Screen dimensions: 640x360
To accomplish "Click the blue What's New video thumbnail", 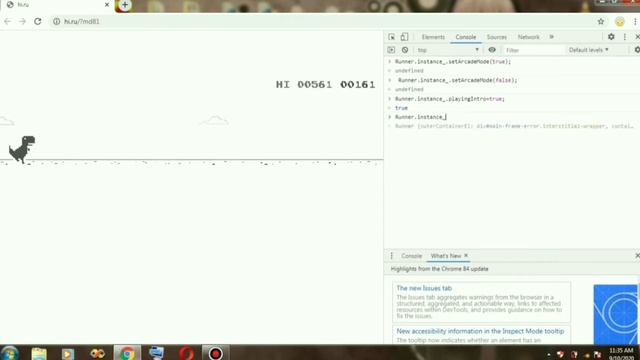I will click(616, 314).
